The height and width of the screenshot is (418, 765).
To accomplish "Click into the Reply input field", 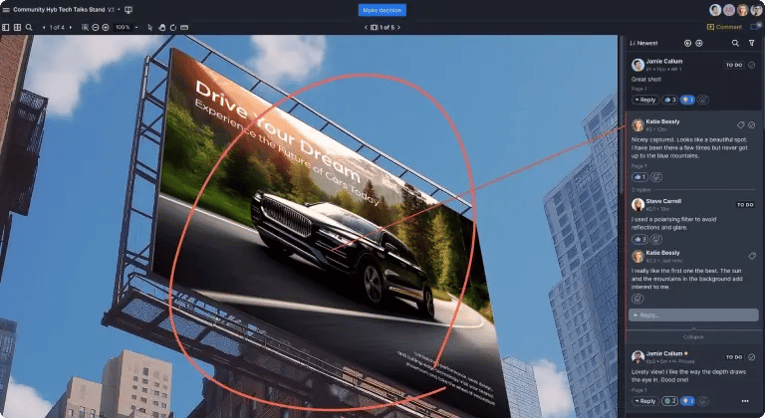I will (x=693, y=315).
